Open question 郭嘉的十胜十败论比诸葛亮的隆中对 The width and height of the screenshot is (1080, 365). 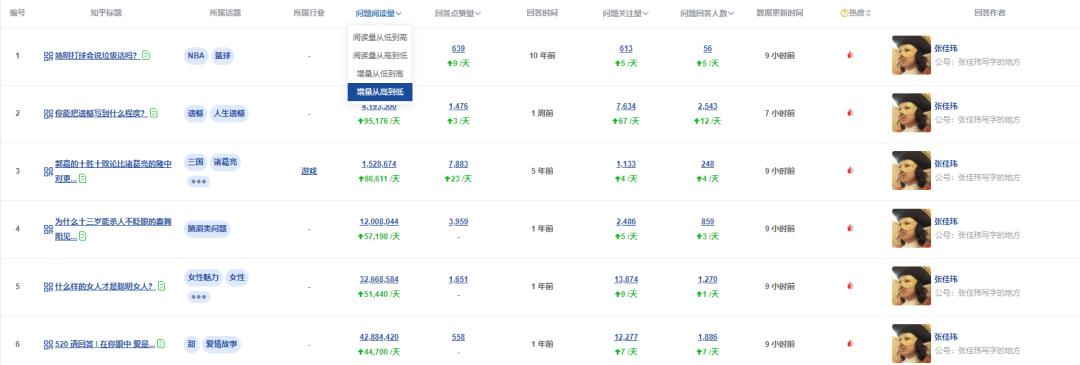coord(113,171)
